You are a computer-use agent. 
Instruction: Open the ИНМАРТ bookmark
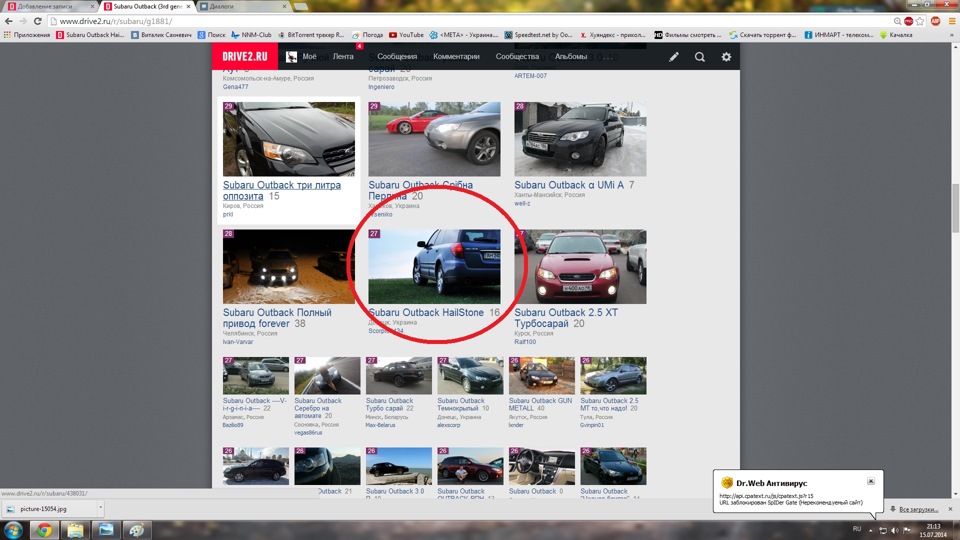point(839,35)
